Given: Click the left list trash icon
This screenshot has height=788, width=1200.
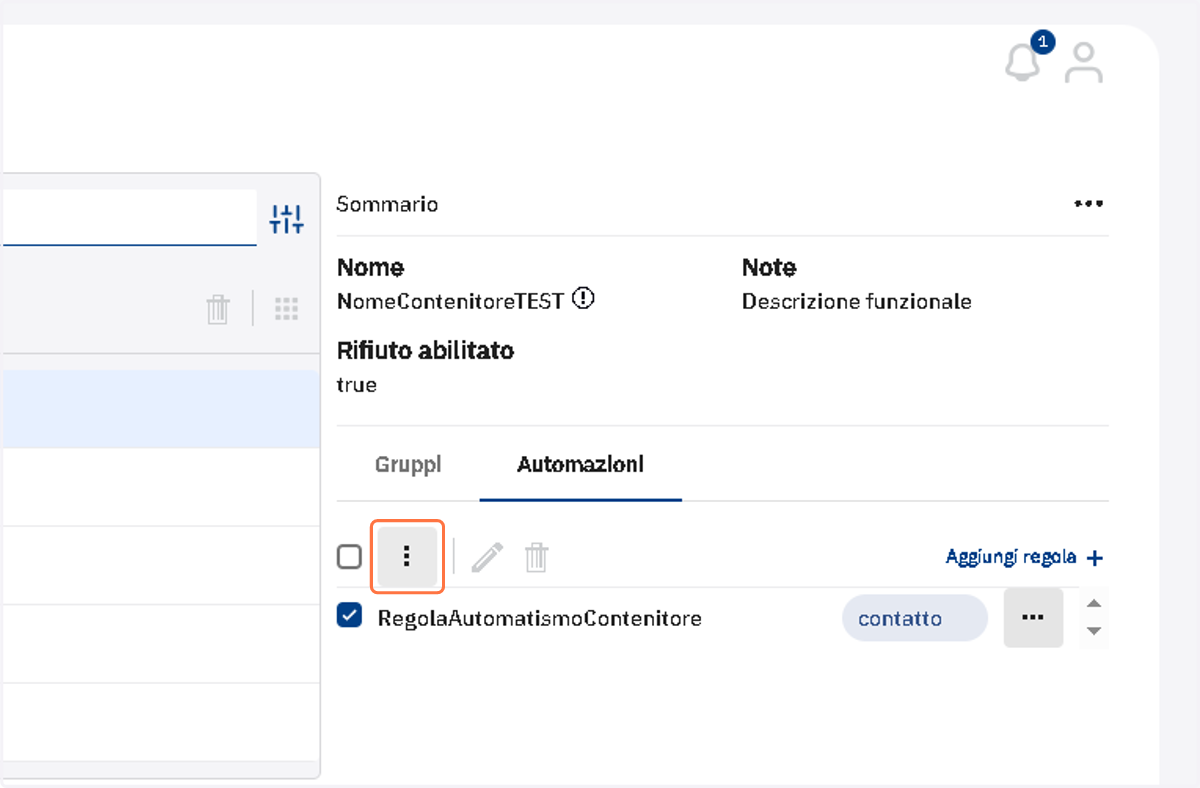Looking at the screenshot, I should [x=218, y=309].
